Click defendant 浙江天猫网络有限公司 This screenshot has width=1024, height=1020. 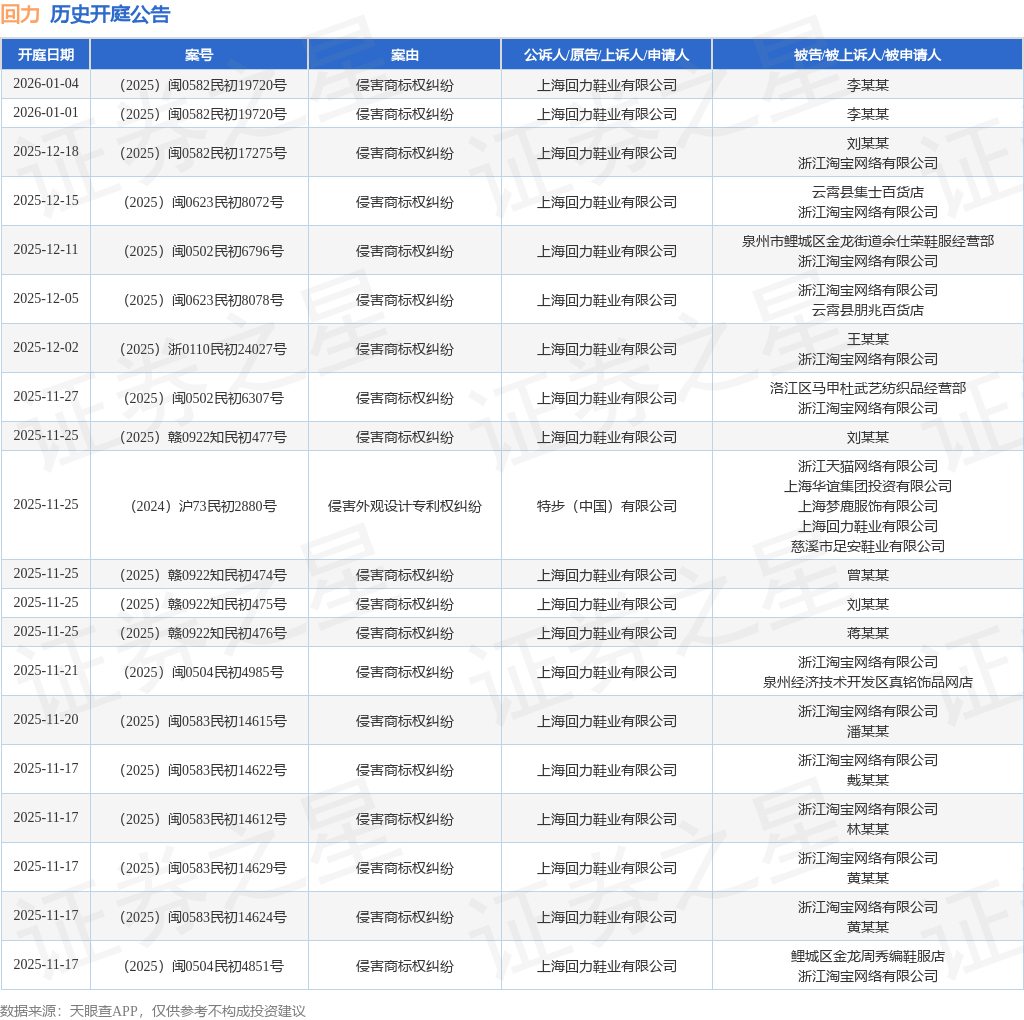click(867, 466)
